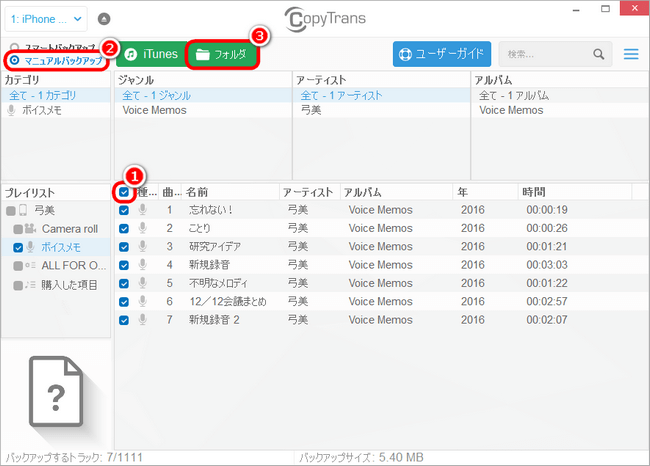Uncheck the track 不明なメロディ checkbox
Viewport: 650px width, 466px height.
point(124,283)
